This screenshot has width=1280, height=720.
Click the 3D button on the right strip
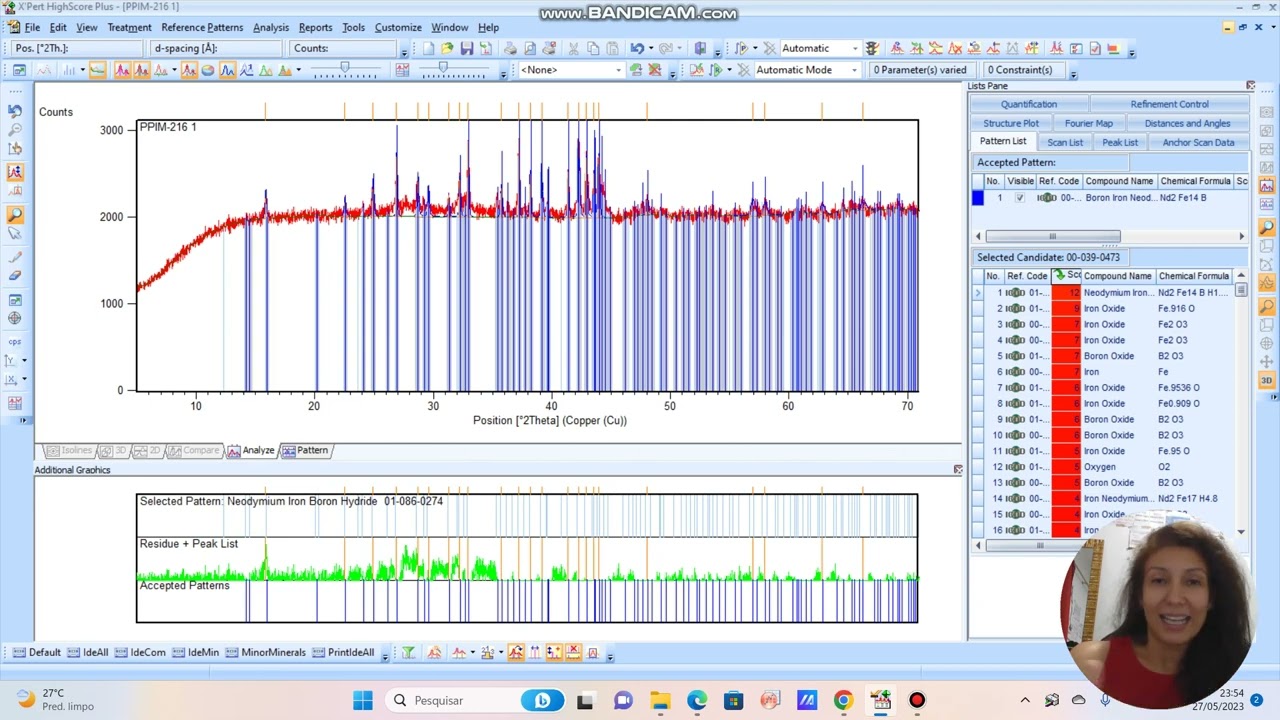1266,380
